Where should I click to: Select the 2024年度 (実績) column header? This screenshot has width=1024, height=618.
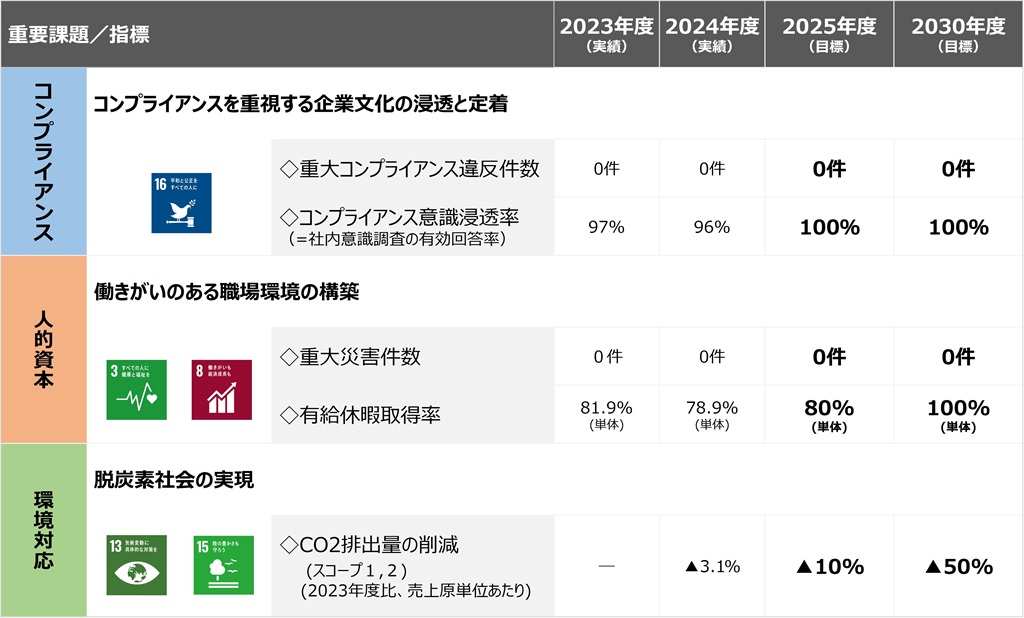coord(712,34)
